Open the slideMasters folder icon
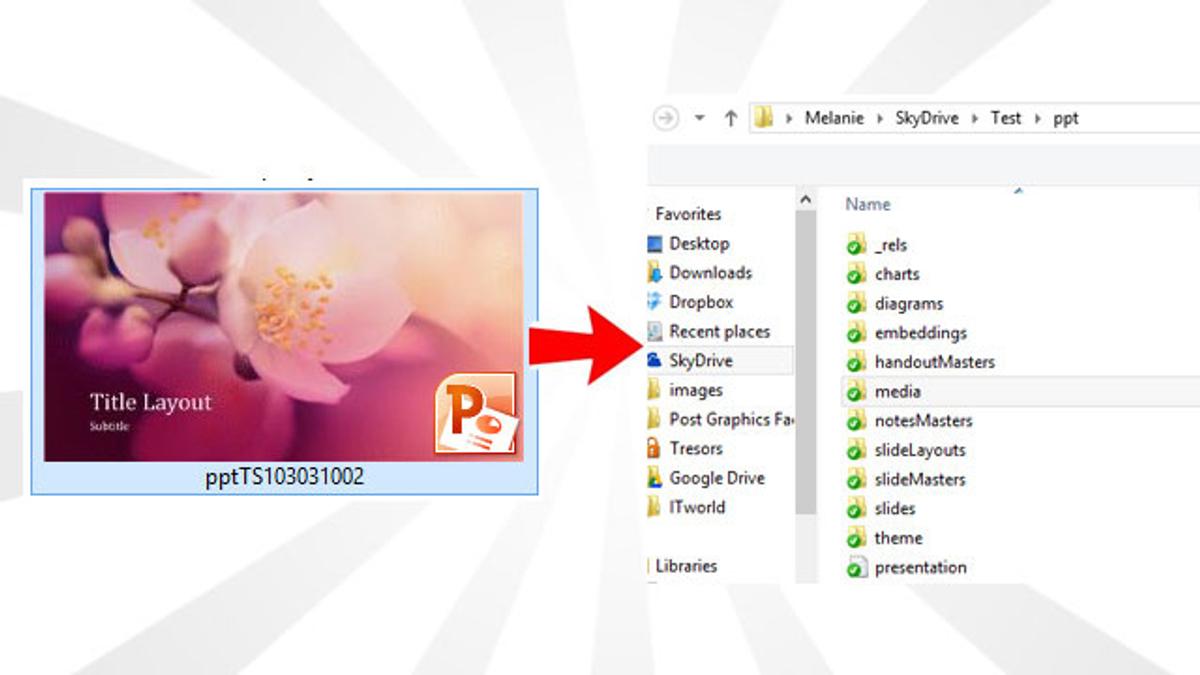This screenshot has height=675, width=1200. [x=855, y=479]
